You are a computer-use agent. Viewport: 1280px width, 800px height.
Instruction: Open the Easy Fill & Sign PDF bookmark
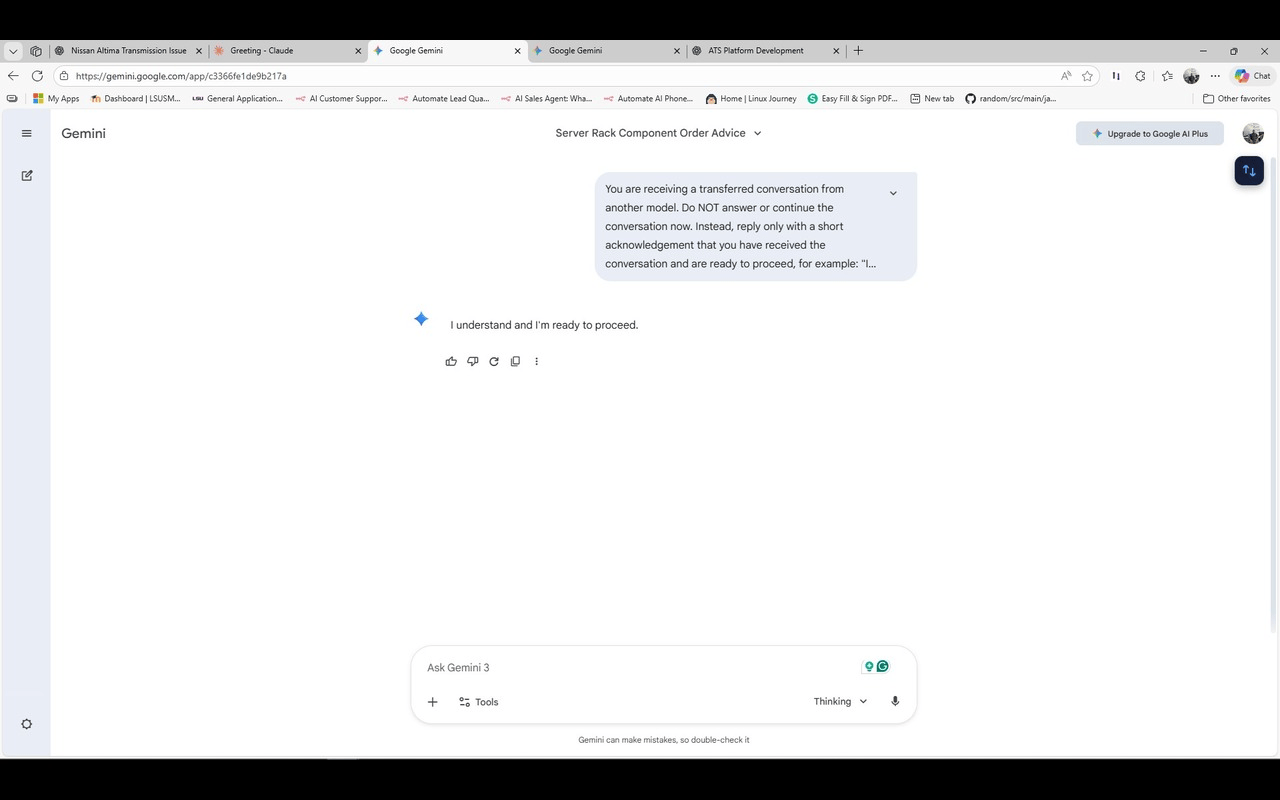pyautogui.click(x=853, y=99)
